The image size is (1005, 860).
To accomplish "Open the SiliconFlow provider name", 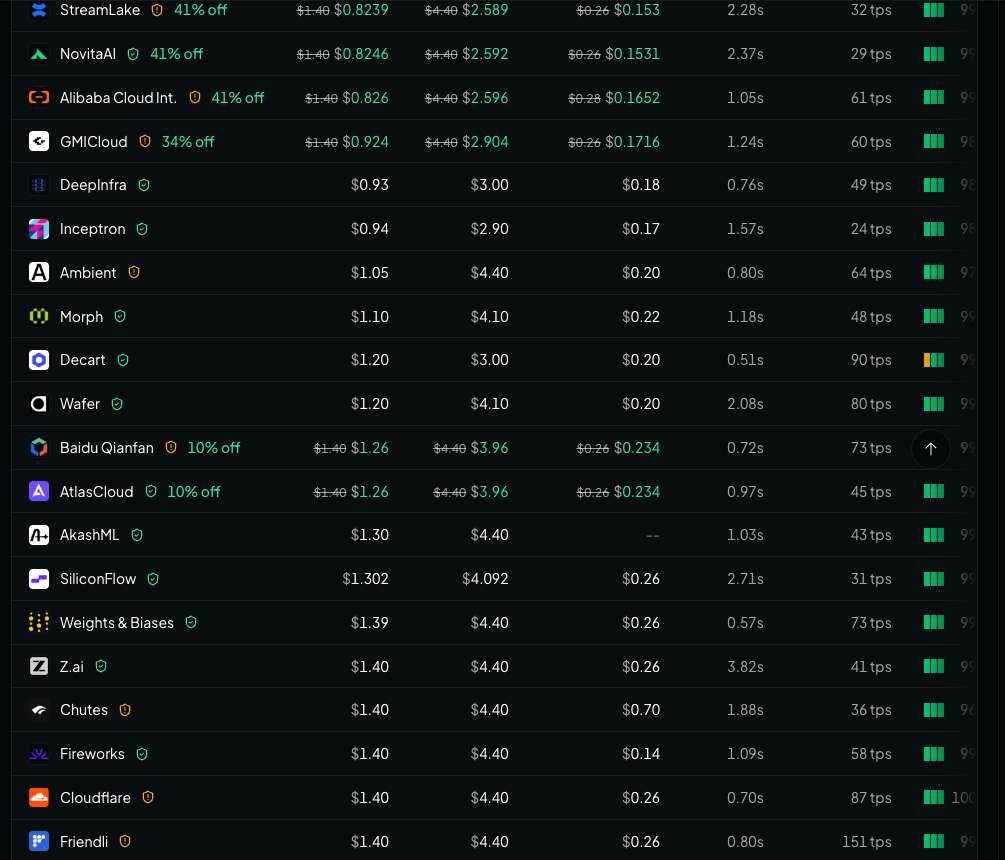I will tap(98, 579).
